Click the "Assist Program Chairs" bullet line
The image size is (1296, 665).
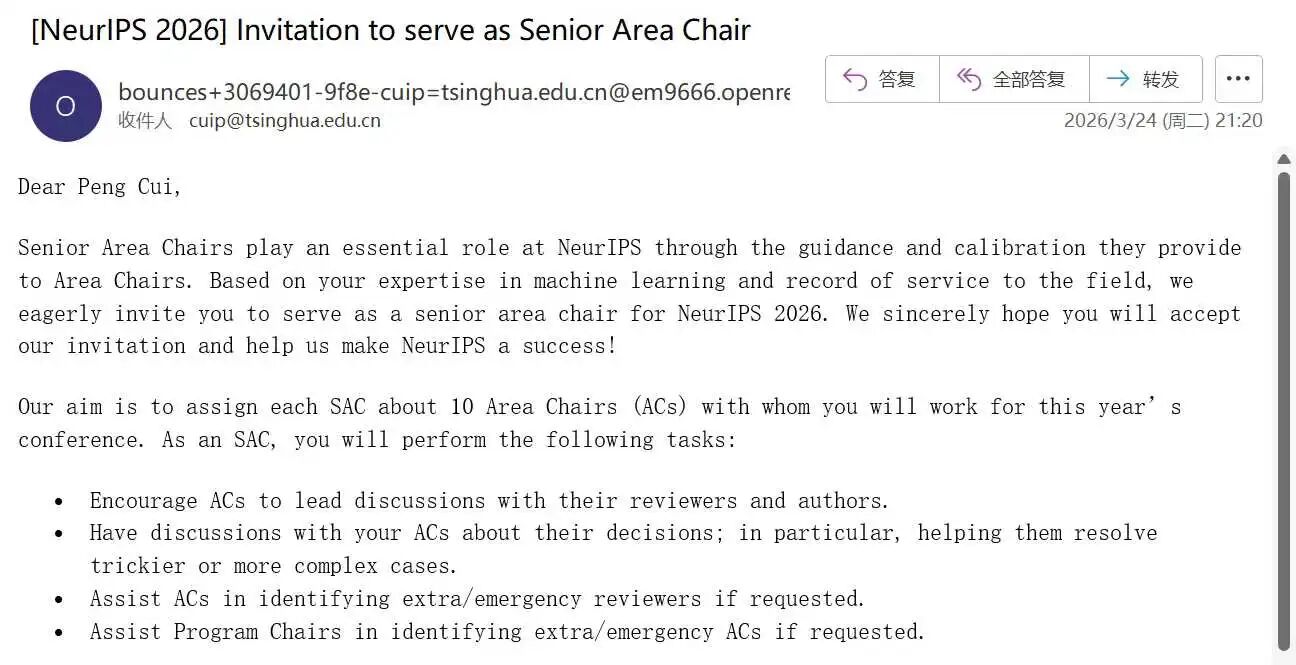point(507,632)
